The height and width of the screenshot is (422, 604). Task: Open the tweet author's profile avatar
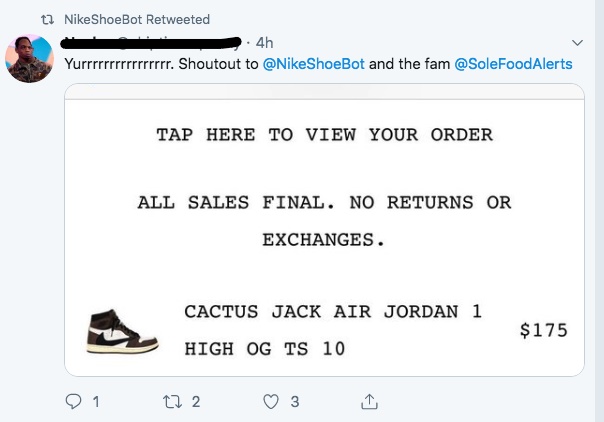point(30,57)
